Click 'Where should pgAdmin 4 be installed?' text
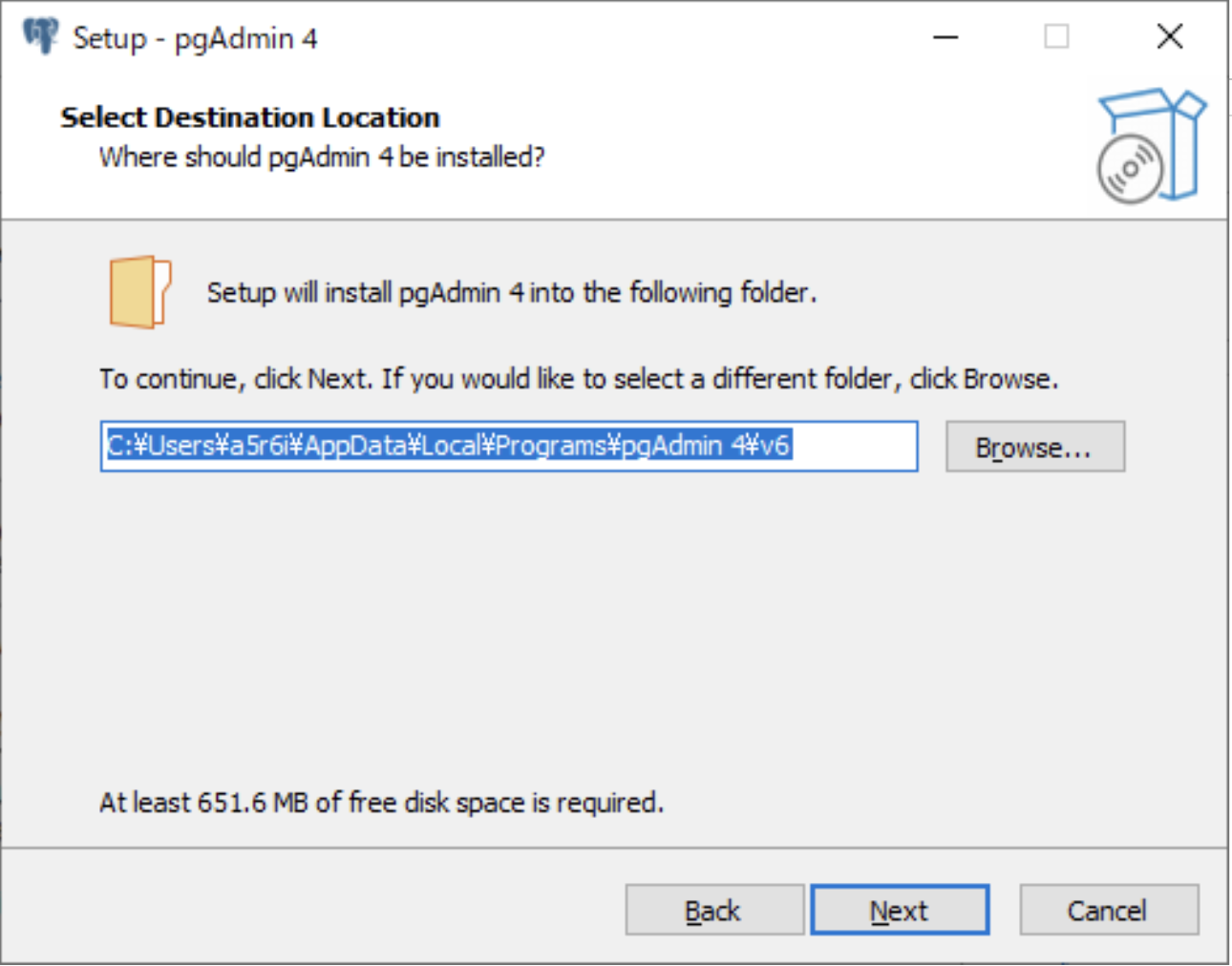1232x966 pixels. [322, 157]
